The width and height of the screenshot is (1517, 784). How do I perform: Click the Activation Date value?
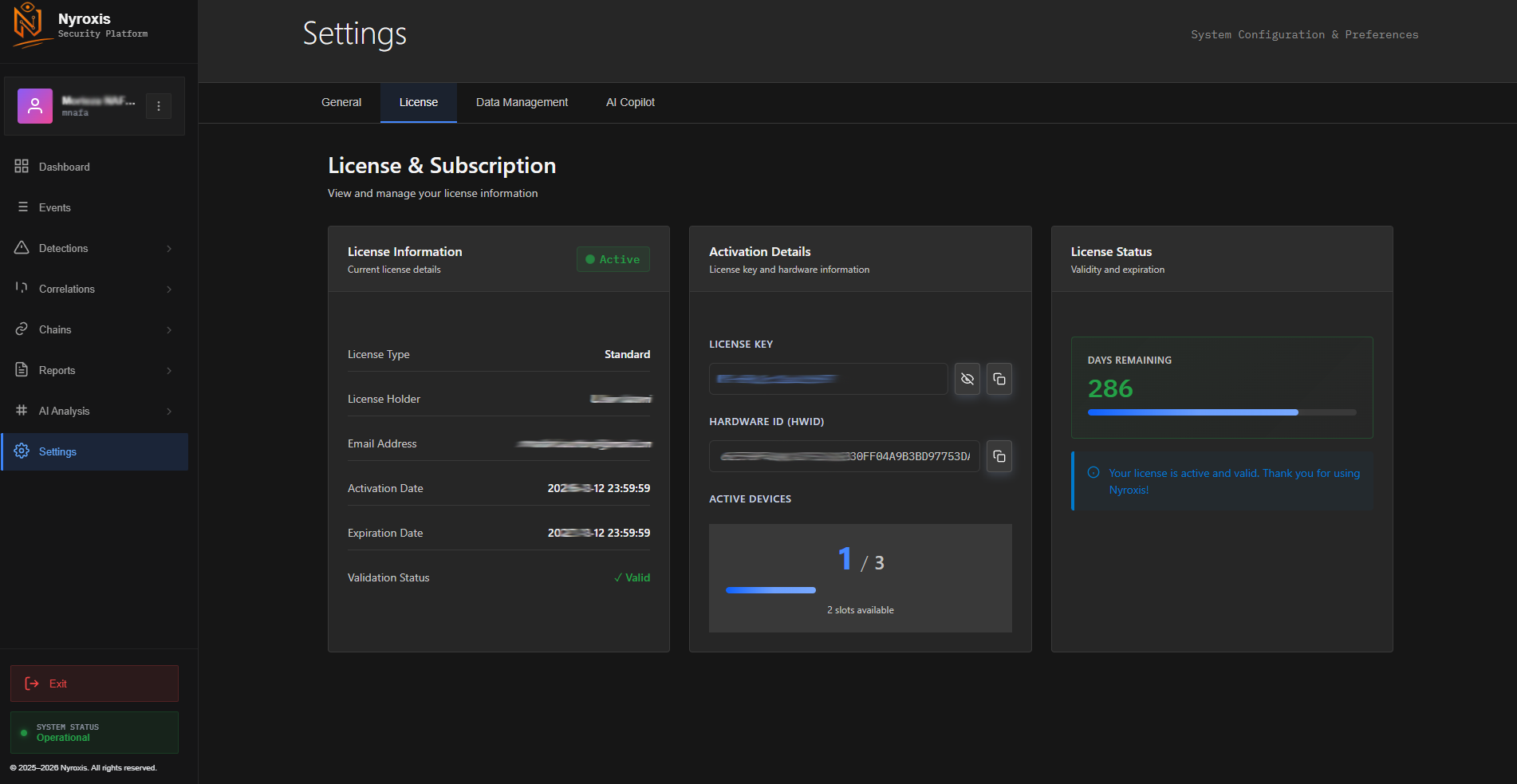[599, 488]
